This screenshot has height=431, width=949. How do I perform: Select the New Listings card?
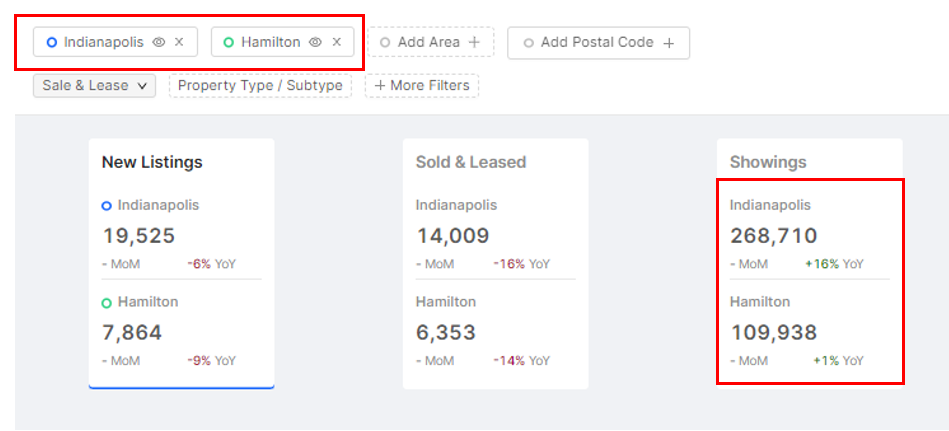[182, 264]
